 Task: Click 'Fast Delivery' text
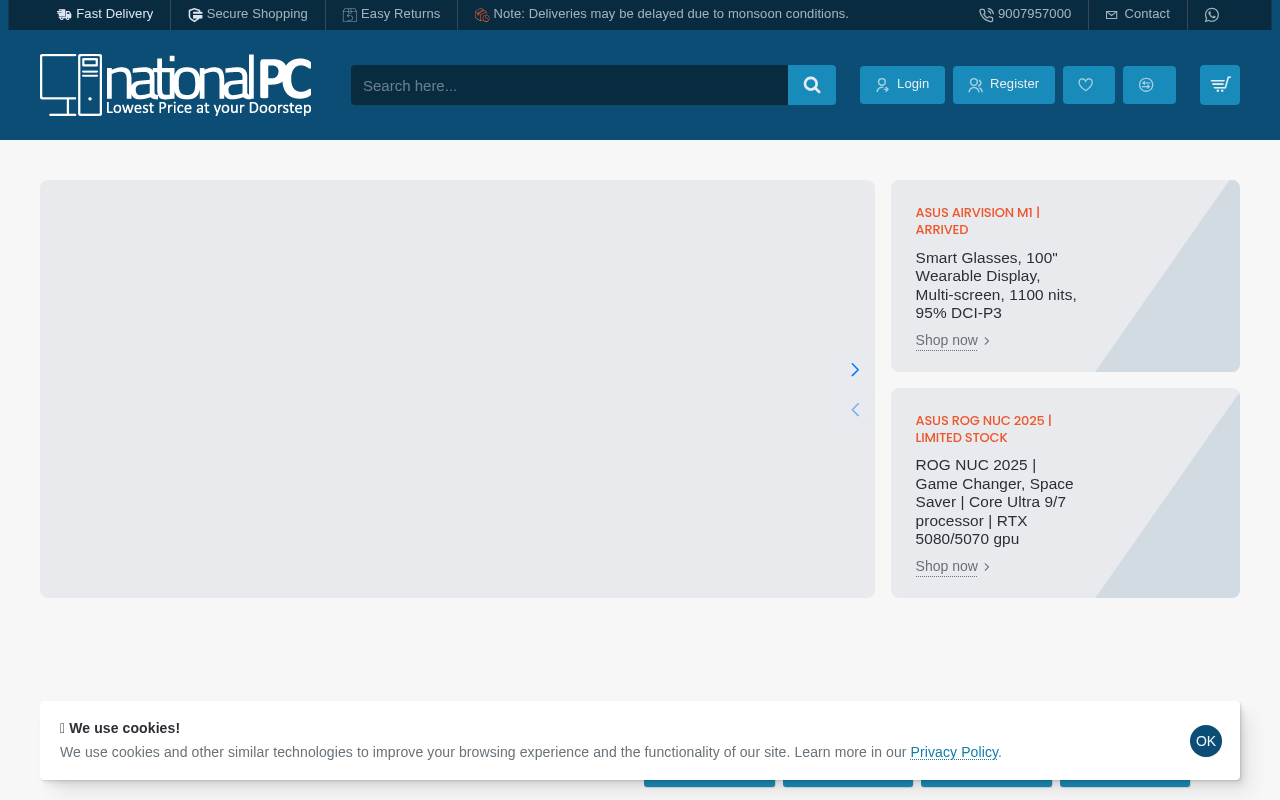(x=115, y=14)
